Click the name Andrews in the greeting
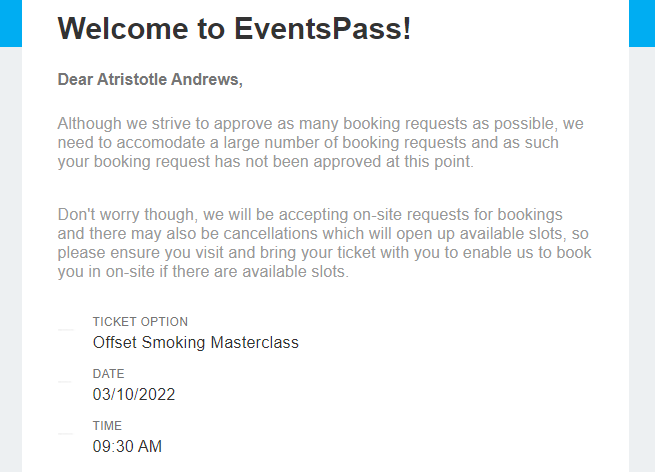This screenshot has width=655, height=472. [x=207, y=79]
